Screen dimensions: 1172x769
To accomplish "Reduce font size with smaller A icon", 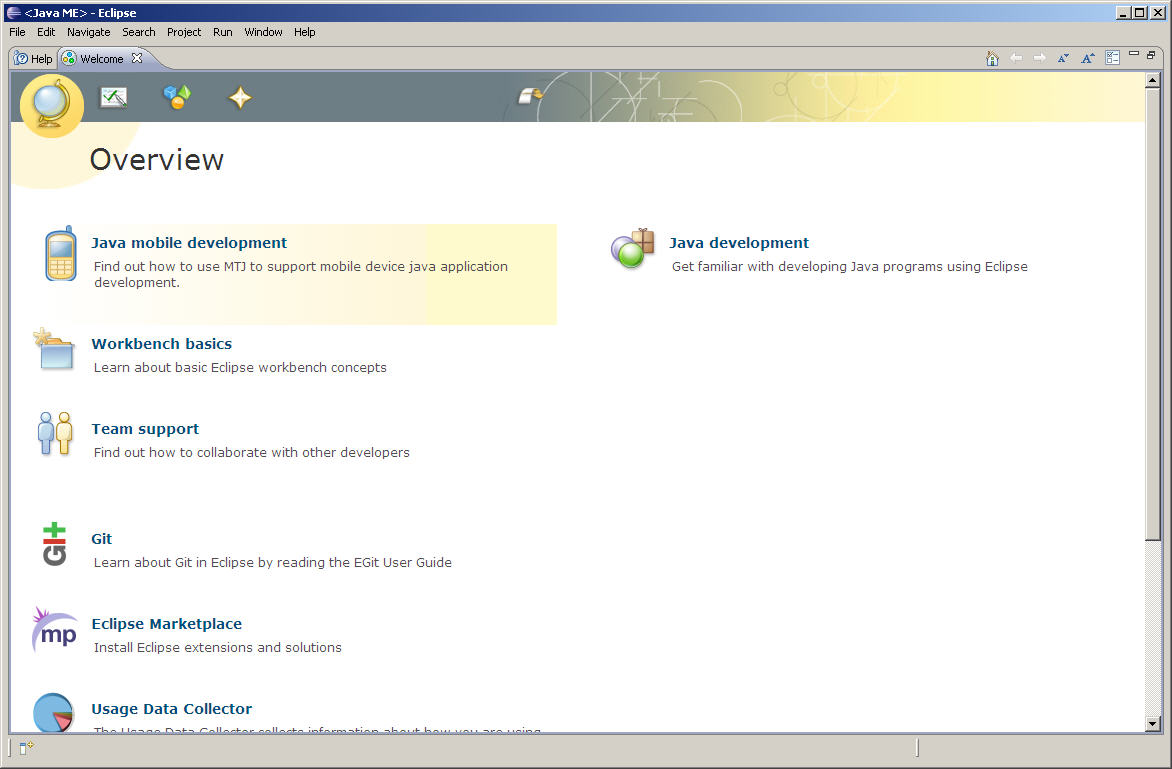I will [1063, 58].
